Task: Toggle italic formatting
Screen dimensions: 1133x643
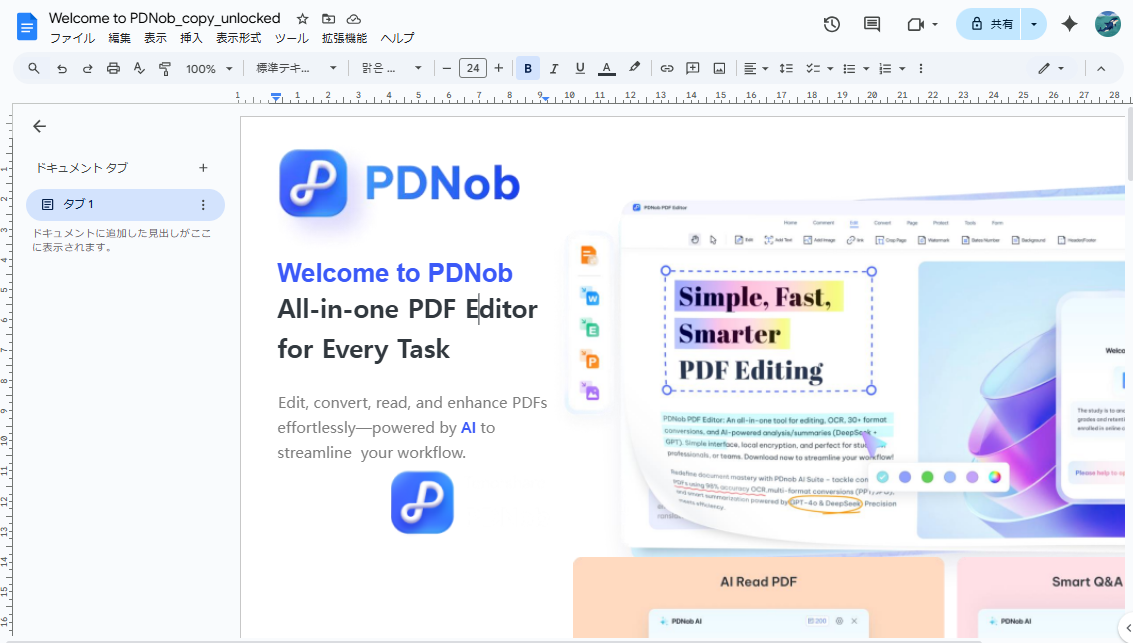Action: [x=554, y=69]
